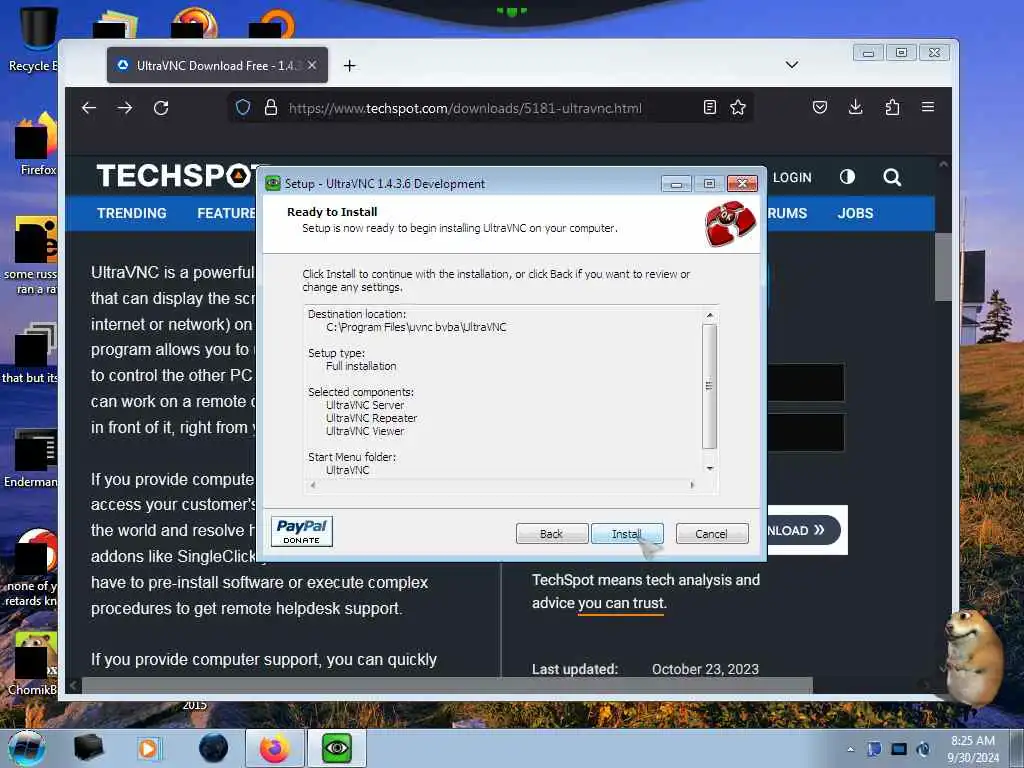Open the dark globe taskbar icon
Viewport: 1024px width, 768px height.
214,748
